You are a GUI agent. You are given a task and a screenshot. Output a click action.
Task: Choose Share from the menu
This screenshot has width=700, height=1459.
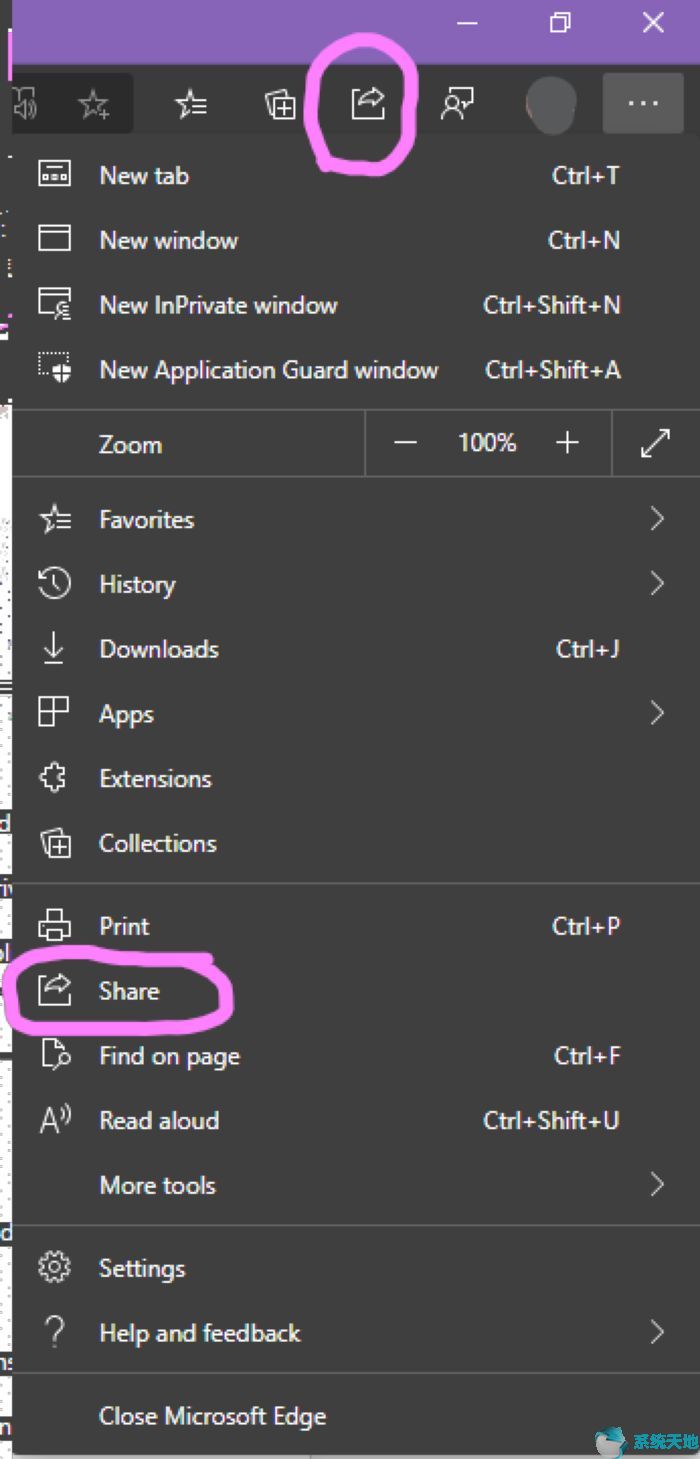(355, 991)
